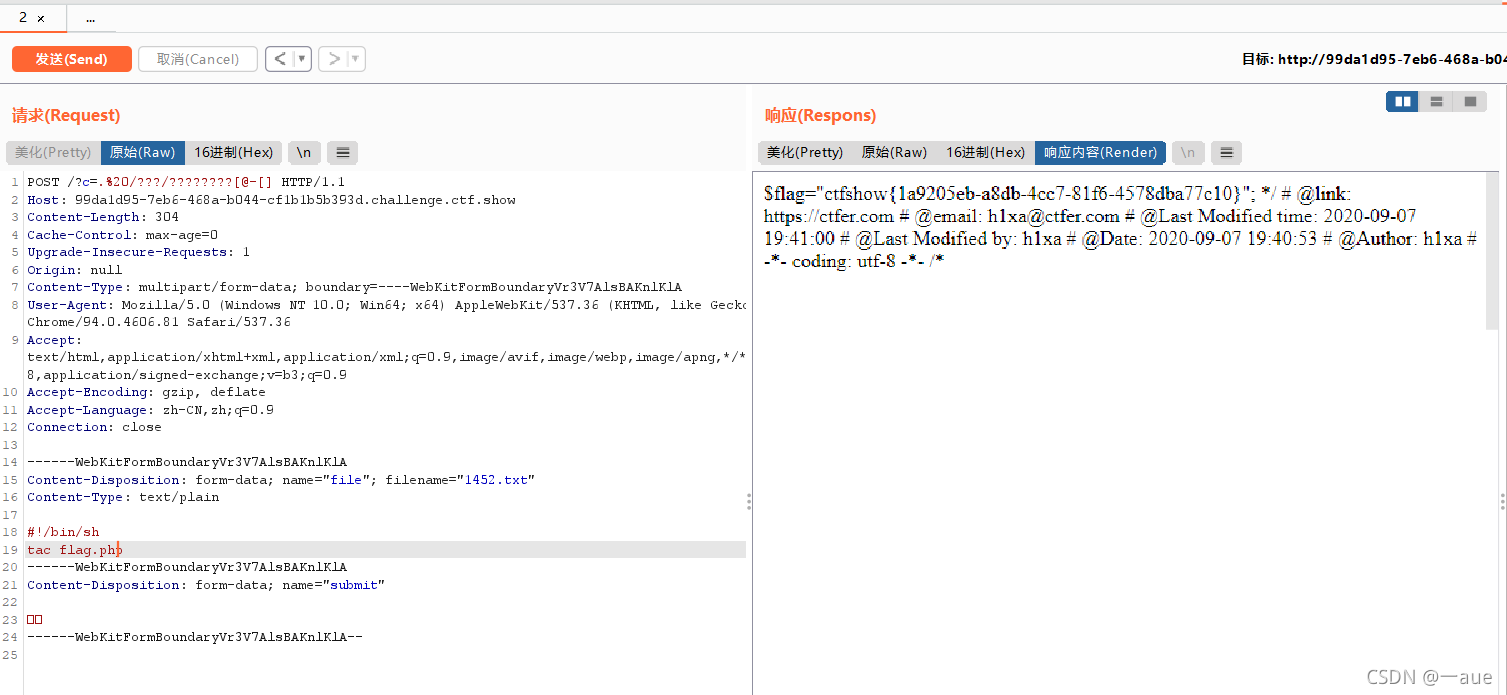Click the Accept-Encoding: gzip, deflate line

tap(146, 392)
